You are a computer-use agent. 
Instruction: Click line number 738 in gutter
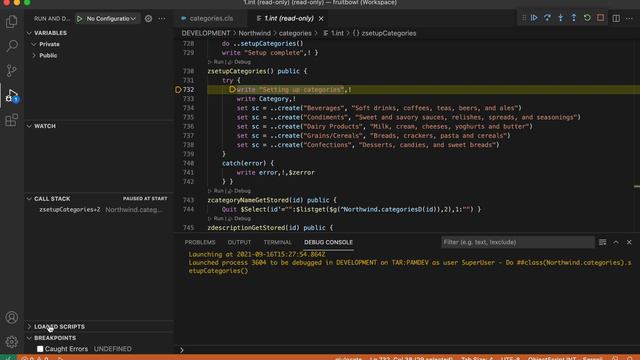pos(189,145)
